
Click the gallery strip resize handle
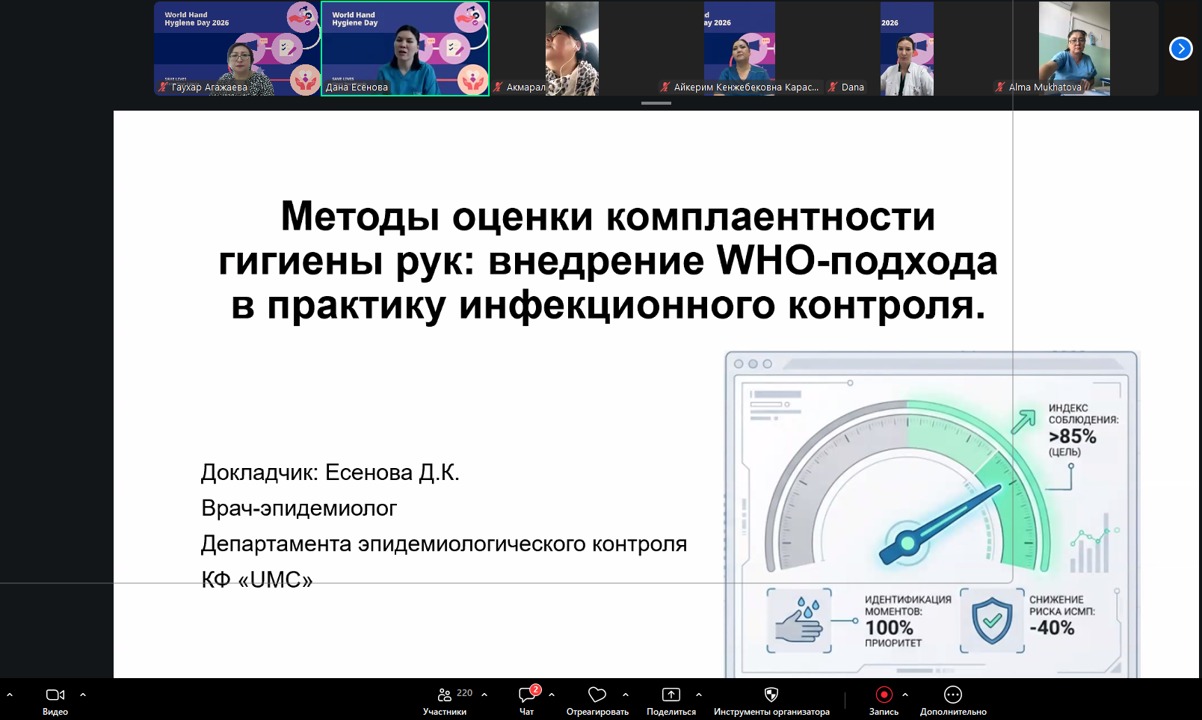656,103
